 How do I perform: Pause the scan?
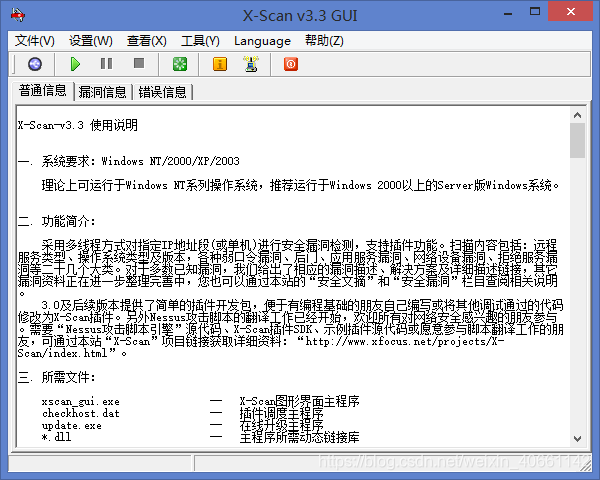[106, 64]
